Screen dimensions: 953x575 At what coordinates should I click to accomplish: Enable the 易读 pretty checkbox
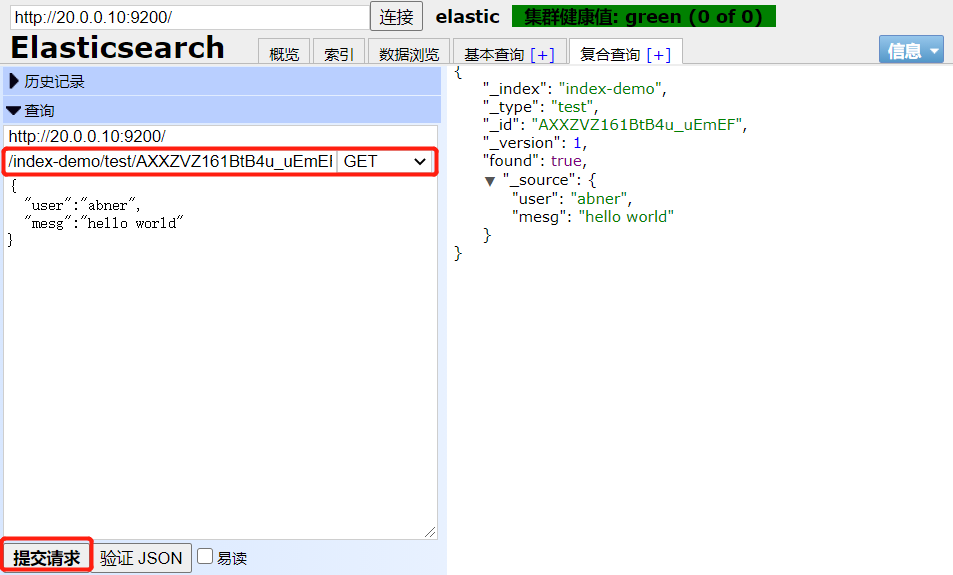point(205,556)
